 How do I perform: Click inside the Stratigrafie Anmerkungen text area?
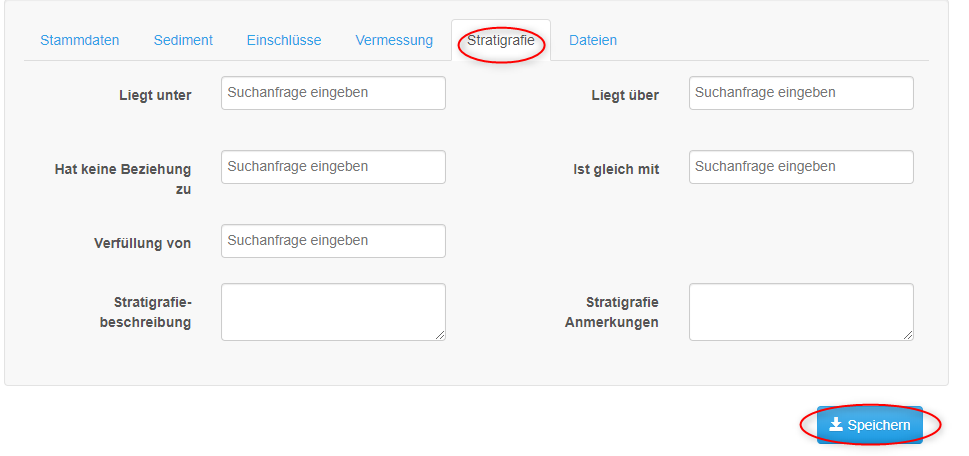[801, 312]
